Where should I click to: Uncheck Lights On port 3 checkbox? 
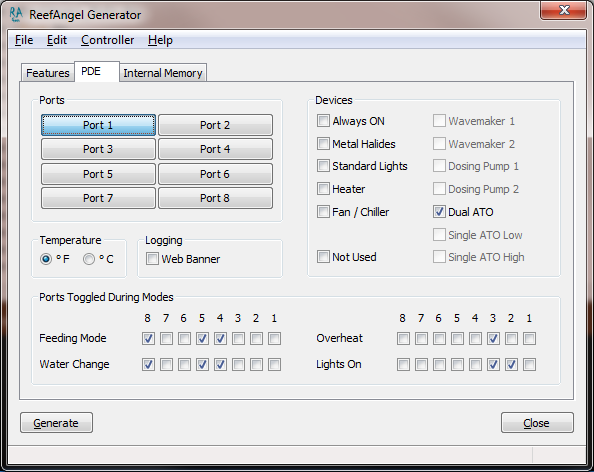[x=493, y=364]
